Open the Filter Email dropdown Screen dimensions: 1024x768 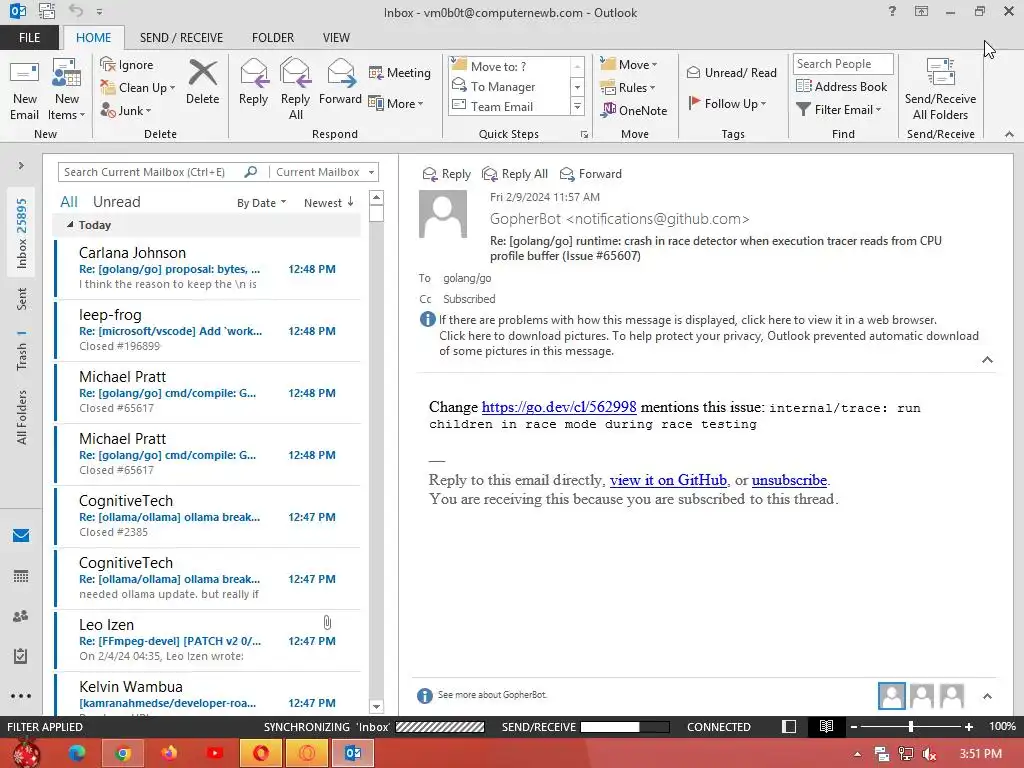pyautogui.click(x=839, y=110)
